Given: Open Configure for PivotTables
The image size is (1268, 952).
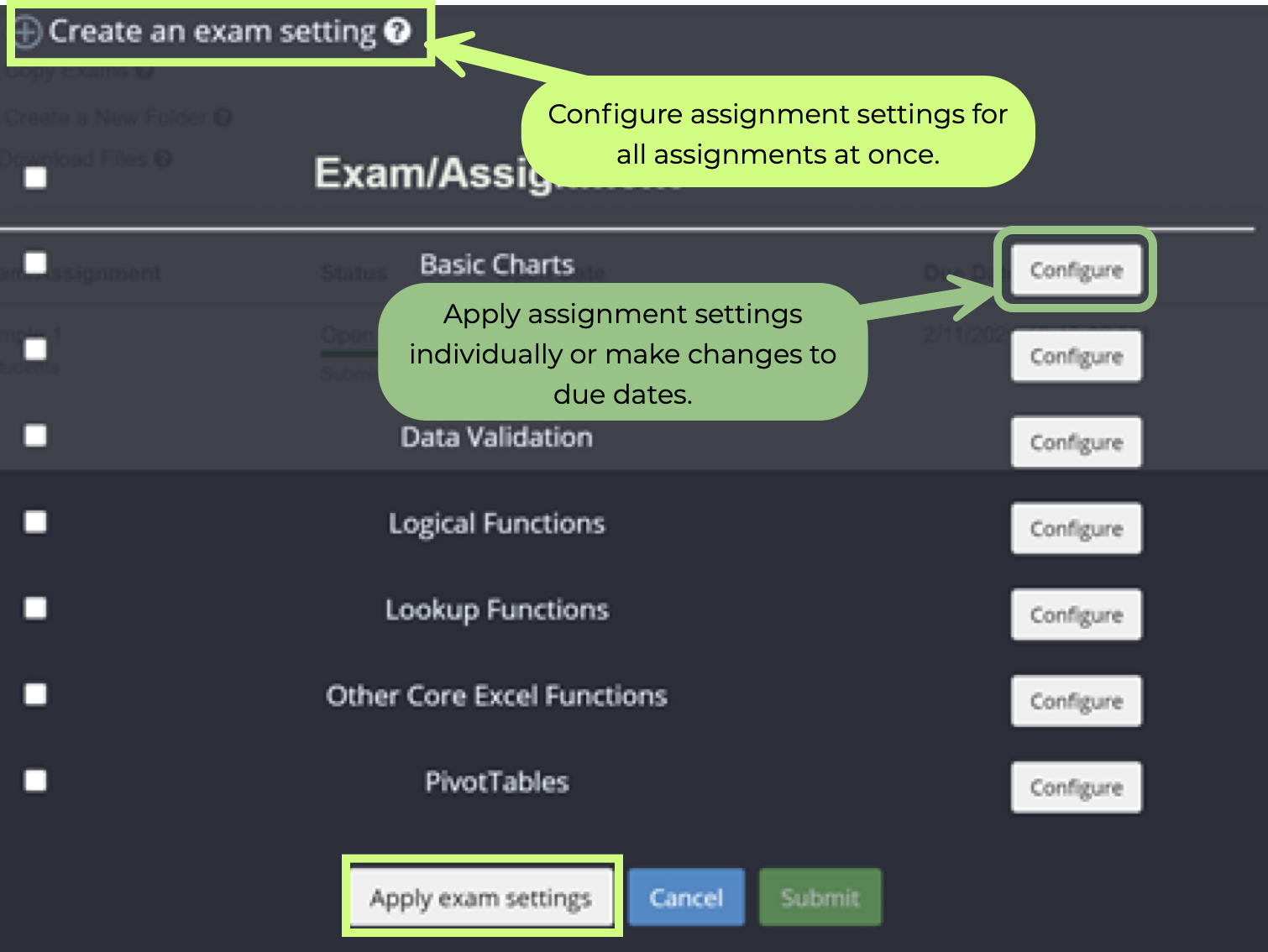Looking at the screenshot, I should pos(1076,787).
